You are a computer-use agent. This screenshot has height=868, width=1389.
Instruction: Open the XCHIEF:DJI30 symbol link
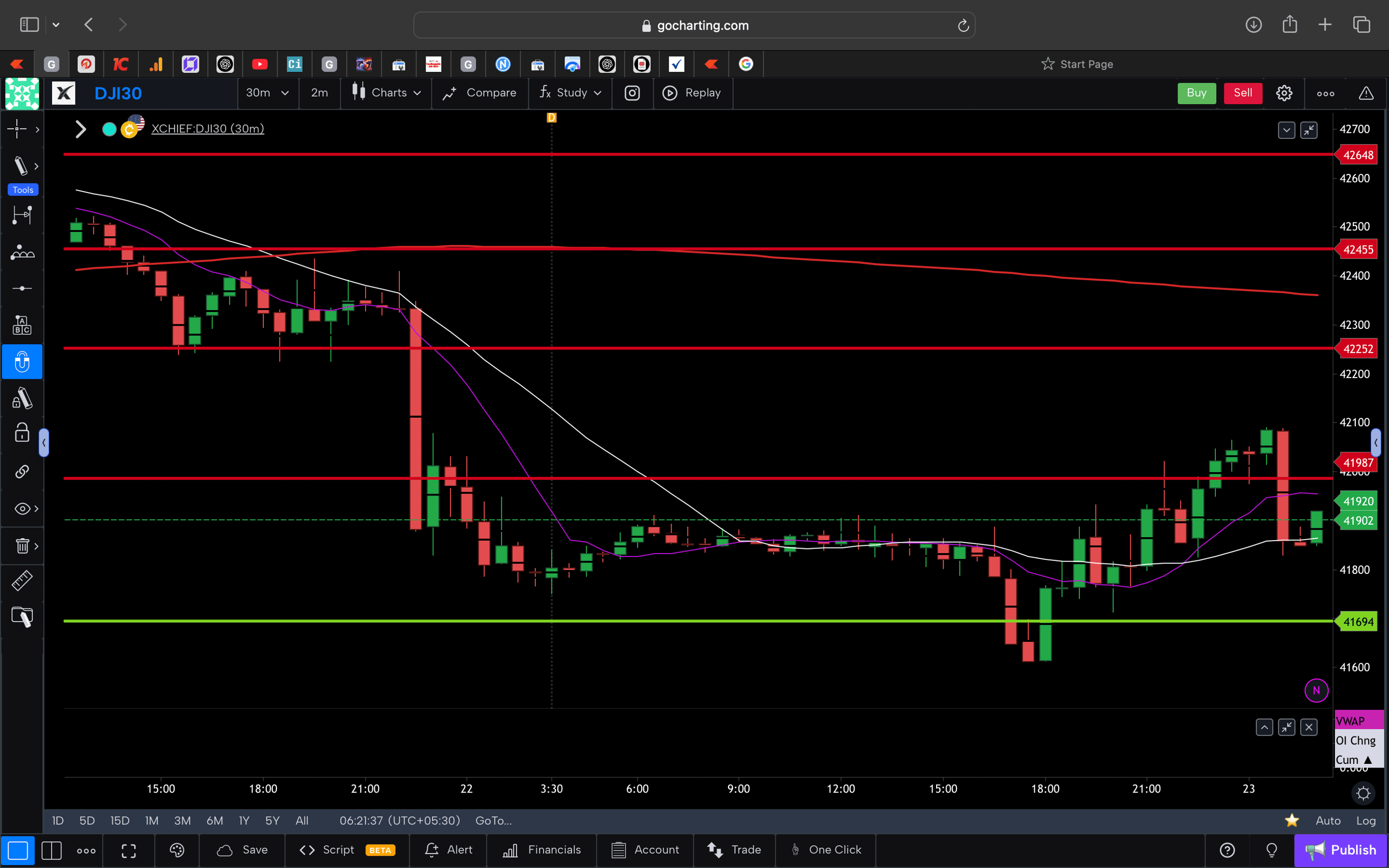(x=207, y=128)
